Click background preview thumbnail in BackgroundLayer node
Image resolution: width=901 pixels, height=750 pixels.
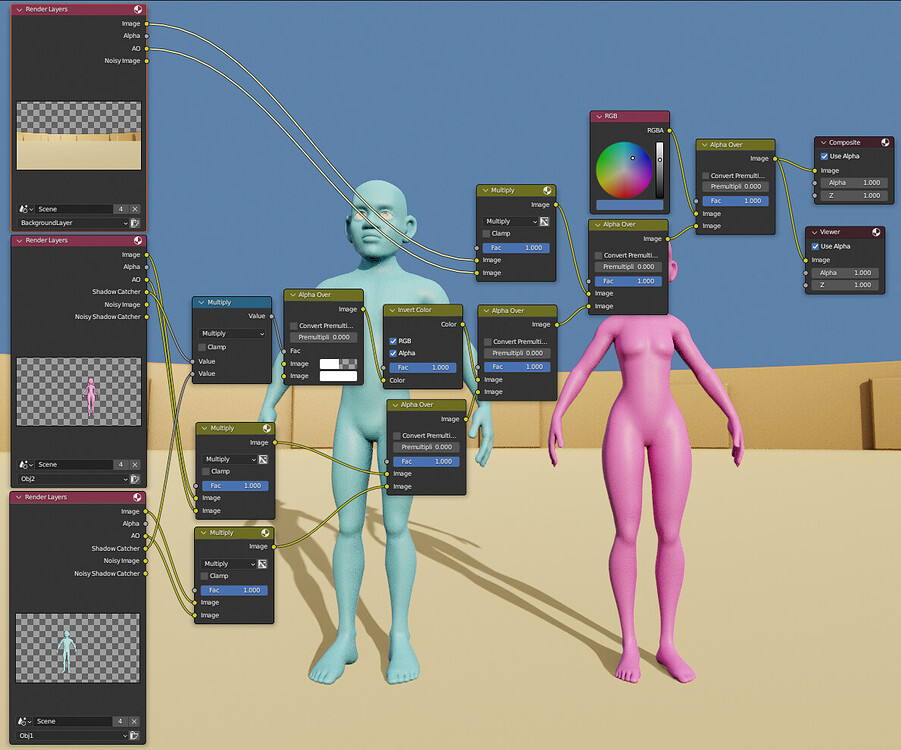(79, 135)
